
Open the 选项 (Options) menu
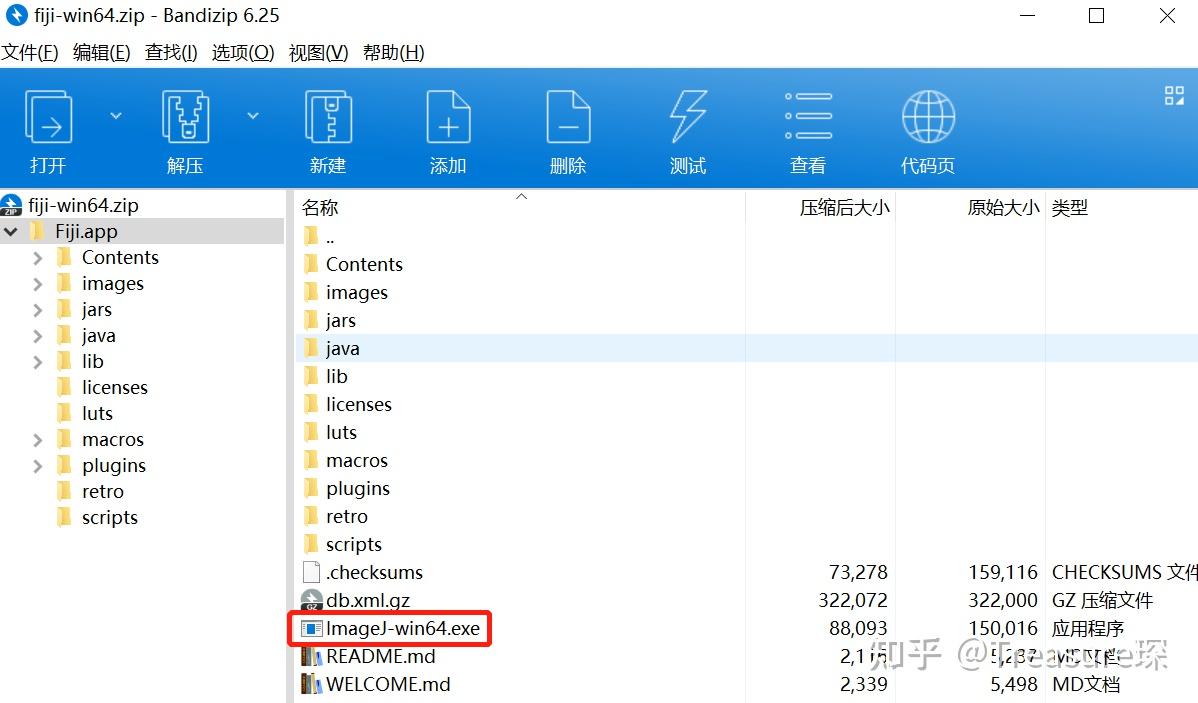(242, 52)
